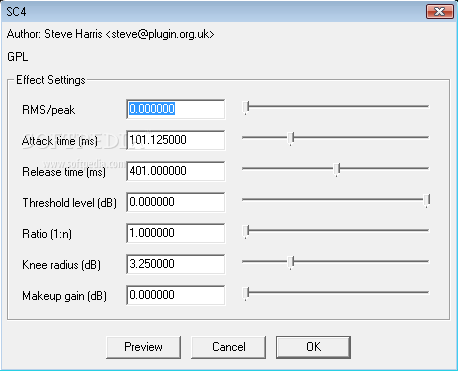Click the 'Threshold level (dB)' label
The image size is (458, 371).
(69, 203)
